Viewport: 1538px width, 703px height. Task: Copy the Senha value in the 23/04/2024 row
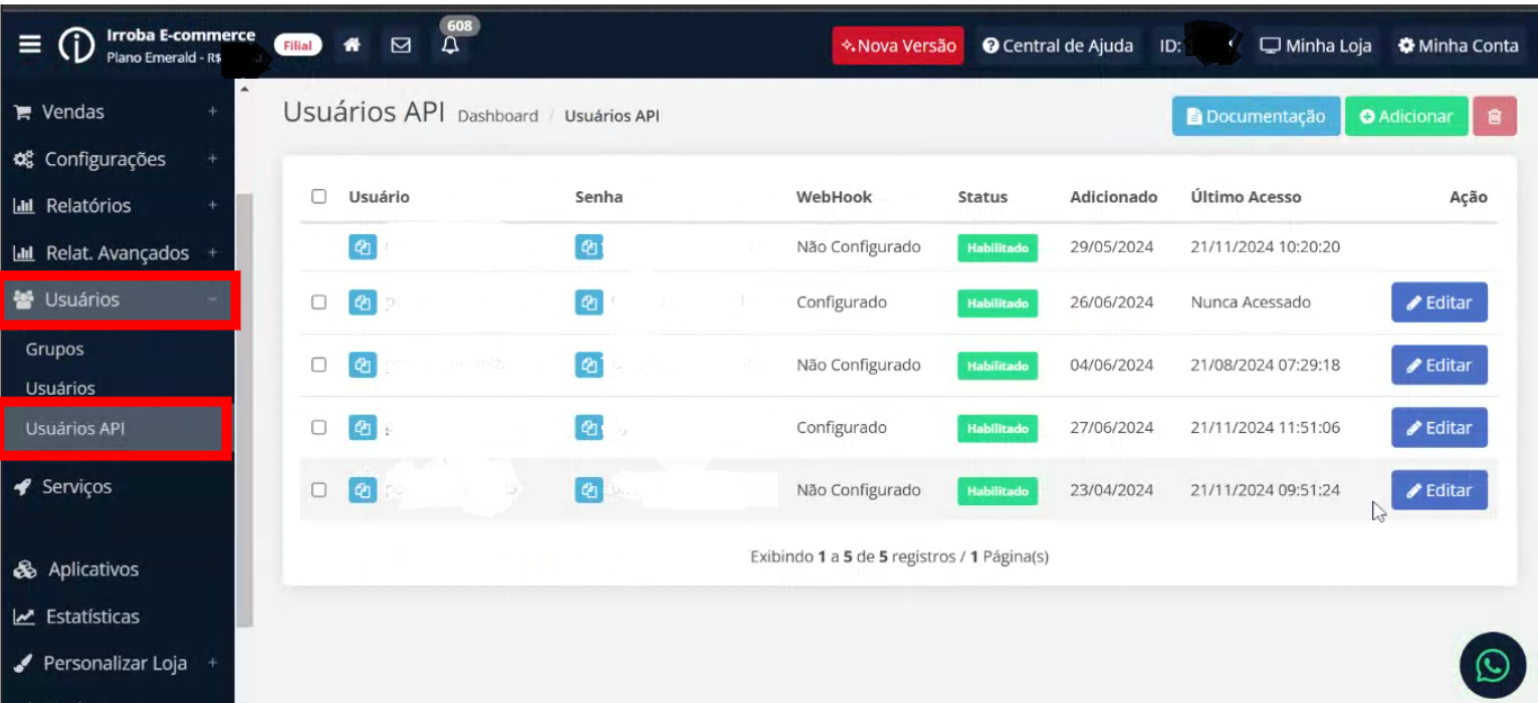click(x=589, y=491)
